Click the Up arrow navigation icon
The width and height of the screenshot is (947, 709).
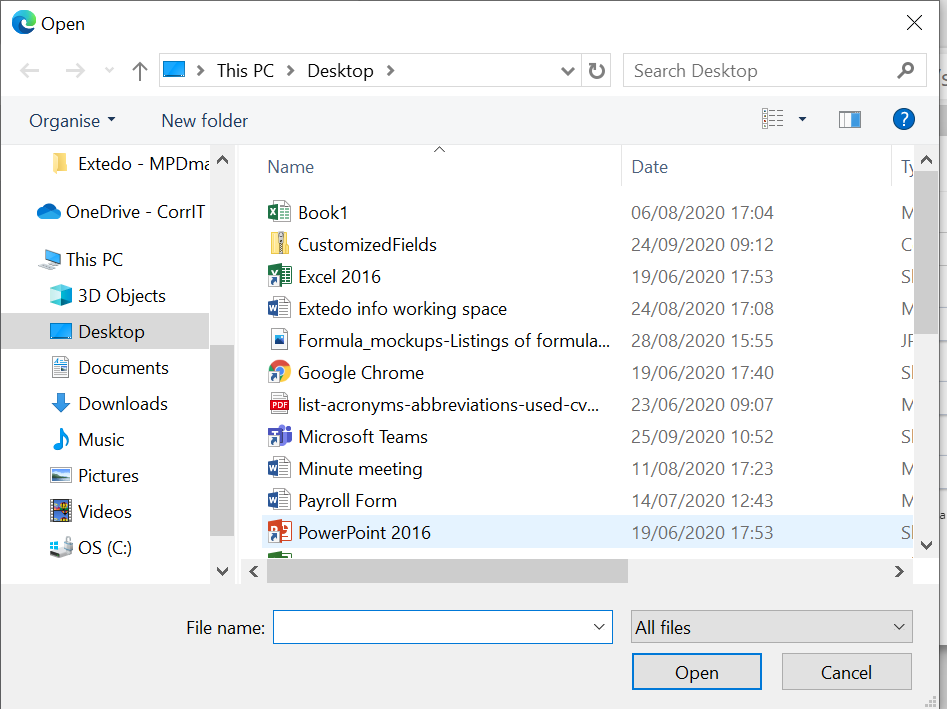click(x=140, y=71)
